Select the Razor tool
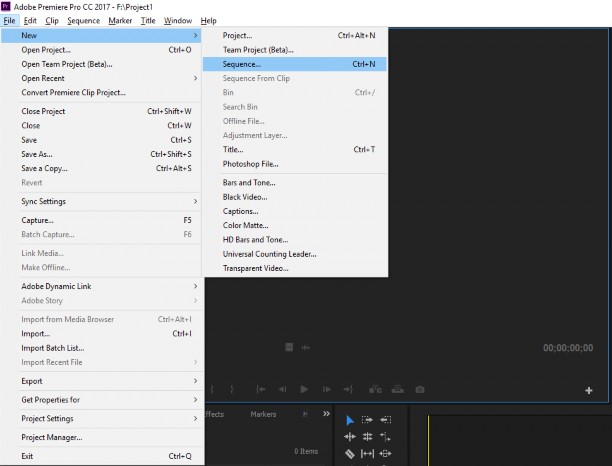This screenshot has width=612, height=466. (350, 454)
